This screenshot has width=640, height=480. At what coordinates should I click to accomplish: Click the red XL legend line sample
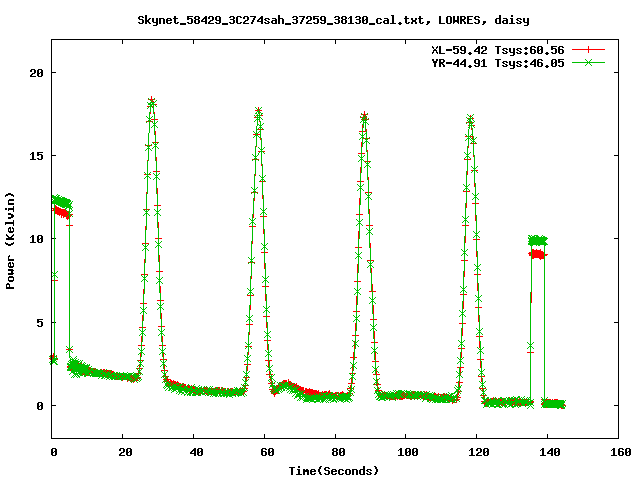coord(588,50)
